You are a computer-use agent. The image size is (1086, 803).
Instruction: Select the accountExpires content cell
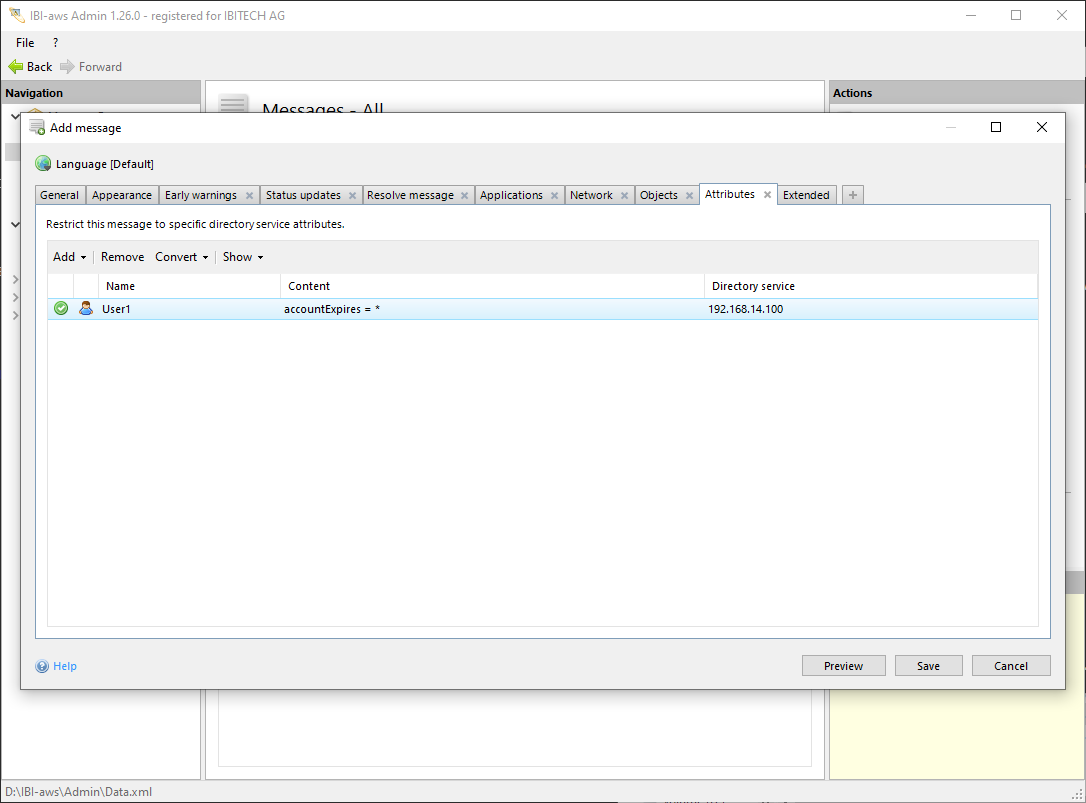point(332,310)
